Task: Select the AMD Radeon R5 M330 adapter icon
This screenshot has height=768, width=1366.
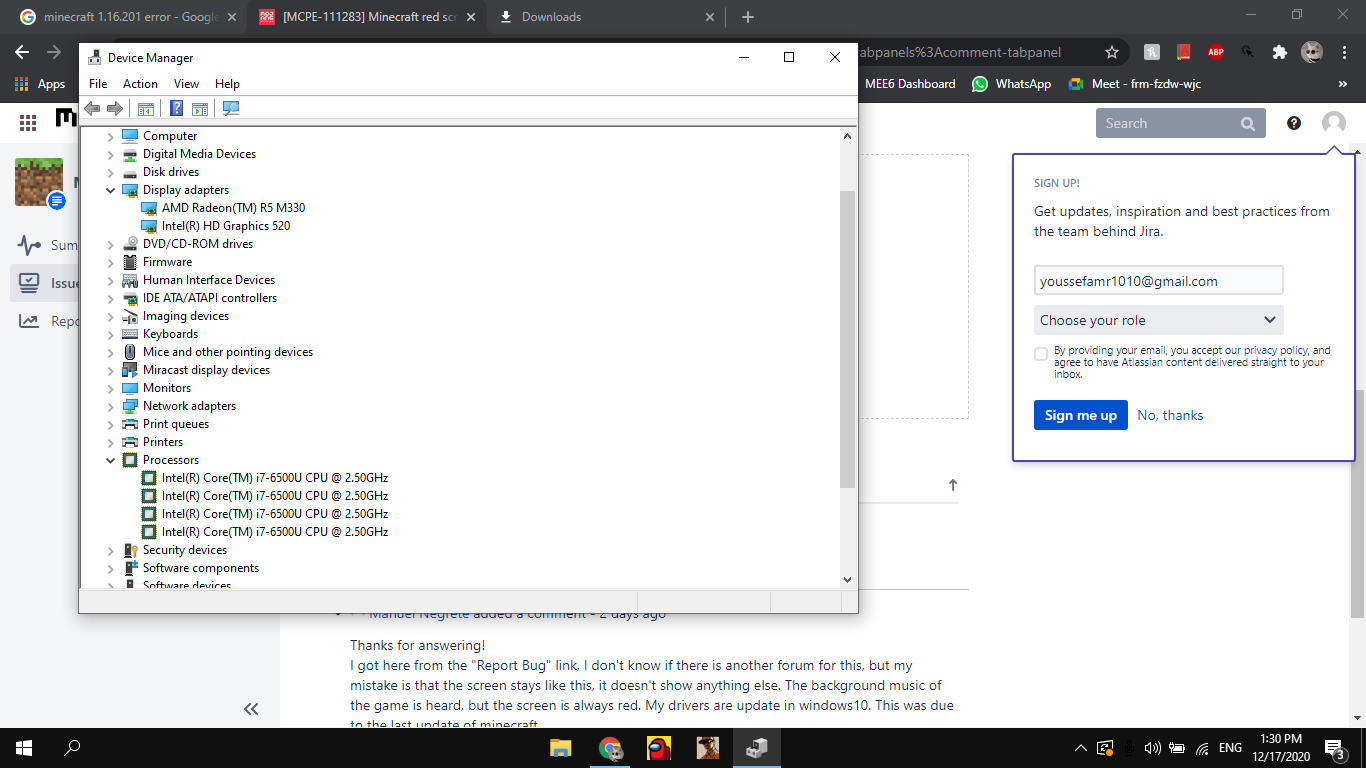Action: pyautogui.click(x=150, y=208)
